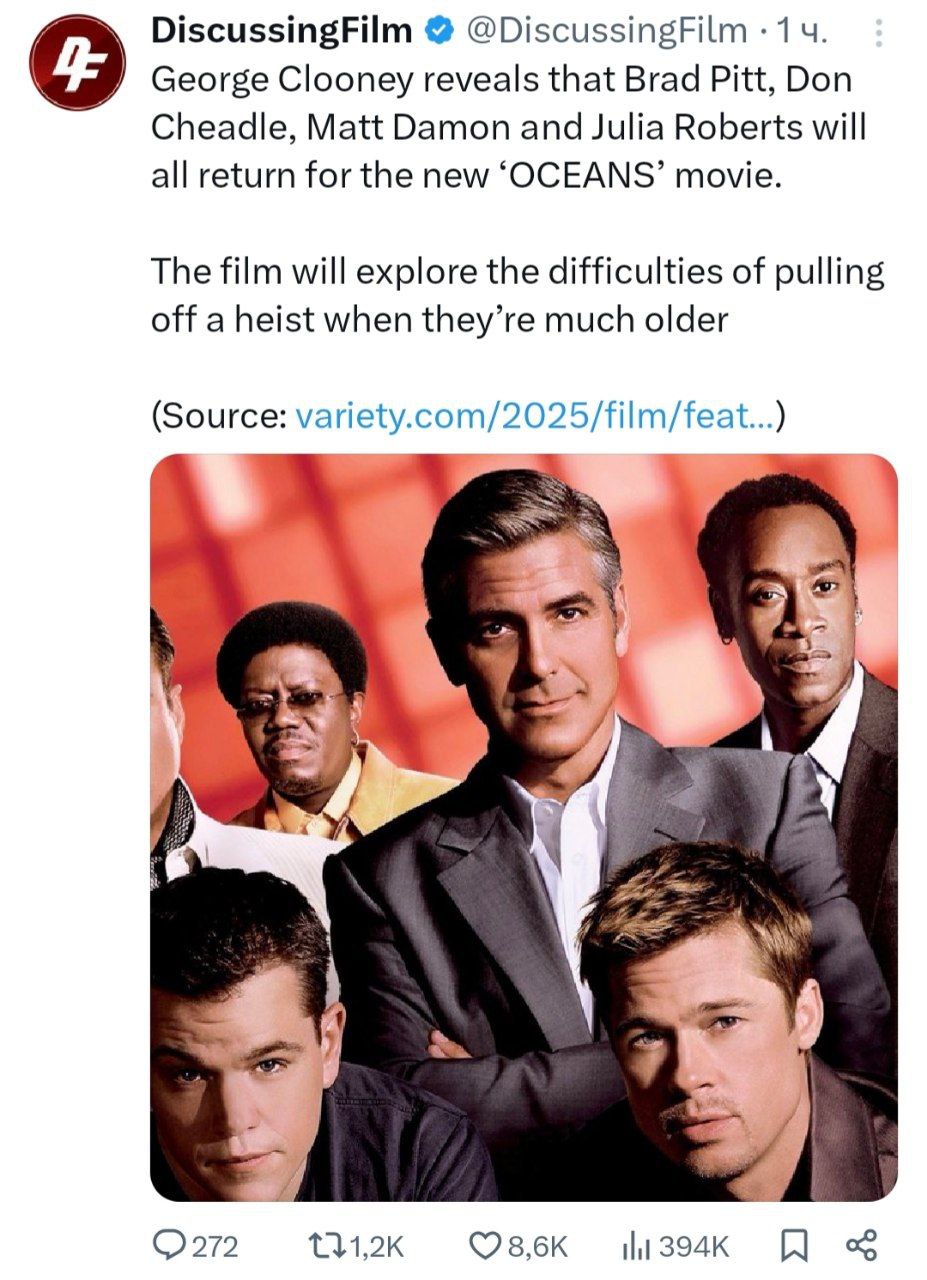Click the reply speech bubble icon
Image resolution: width=927 pixels, height=1280 pixels.
tap(168, 1245)
